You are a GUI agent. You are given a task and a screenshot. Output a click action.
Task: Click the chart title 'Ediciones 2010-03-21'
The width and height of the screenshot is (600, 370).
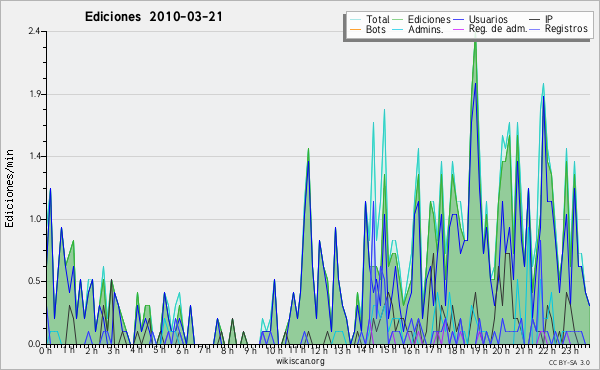tap(153, 17)
